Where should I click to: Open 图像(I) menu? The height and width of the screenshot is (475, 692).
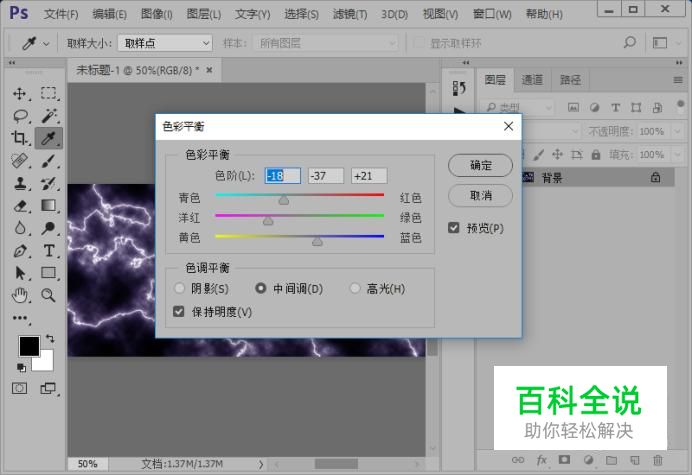(157, 14)
